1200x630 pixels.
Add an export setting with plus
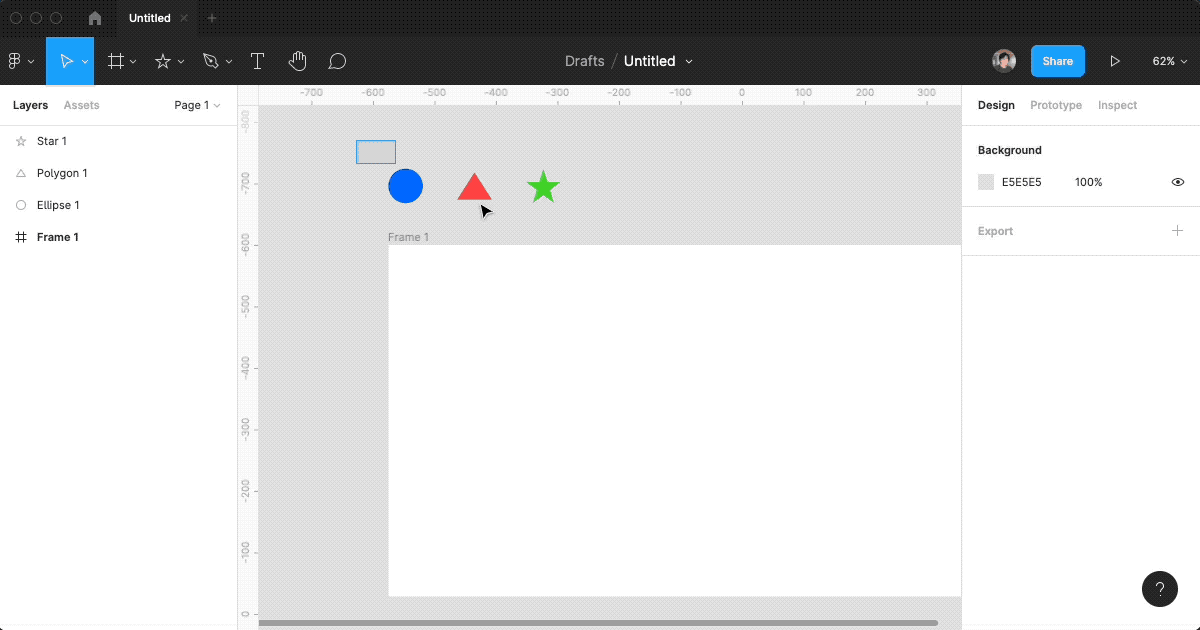1177,231
